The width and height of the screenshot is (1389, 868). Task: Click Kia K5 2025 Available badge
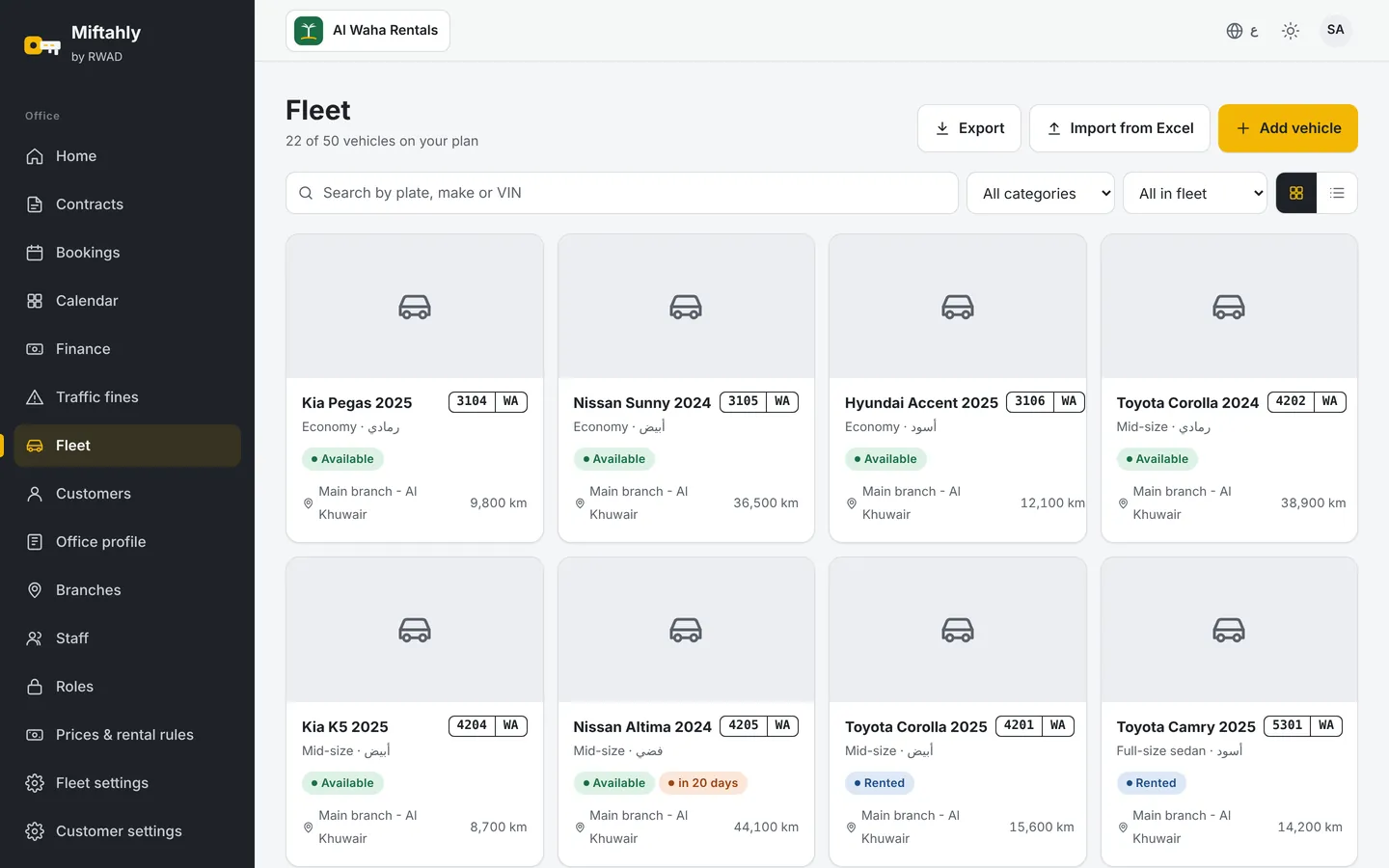pyautogui.click(x=342, y=783)
